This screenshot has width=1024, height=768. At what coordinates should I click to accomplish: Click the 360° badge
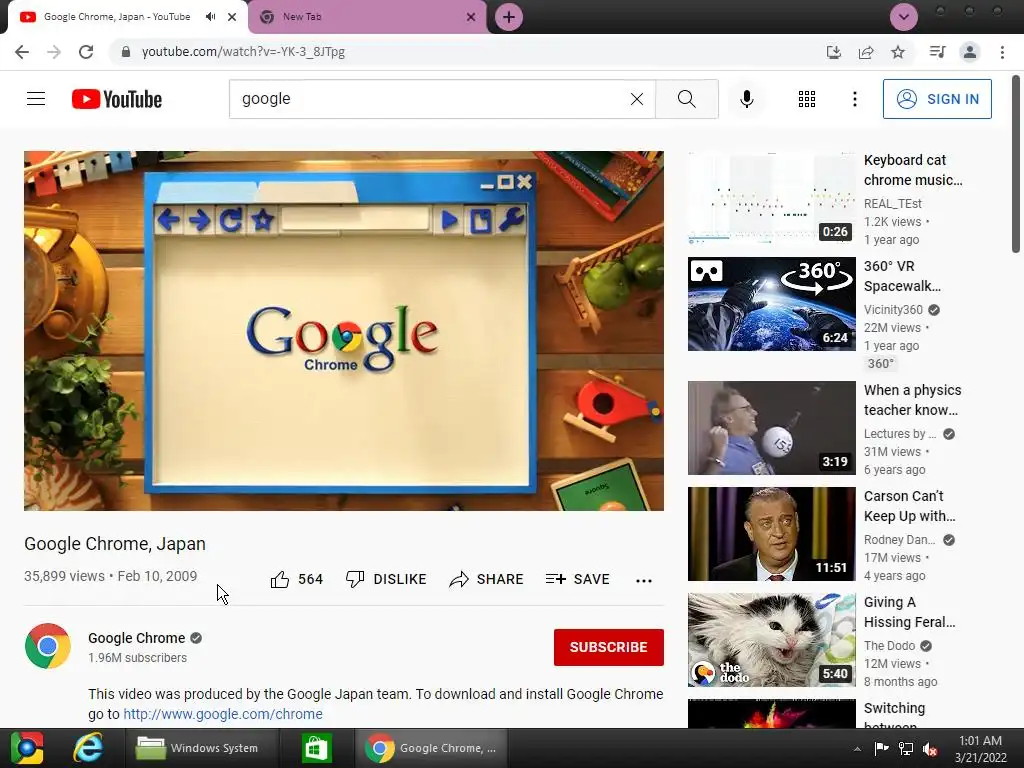click(880, 364)
